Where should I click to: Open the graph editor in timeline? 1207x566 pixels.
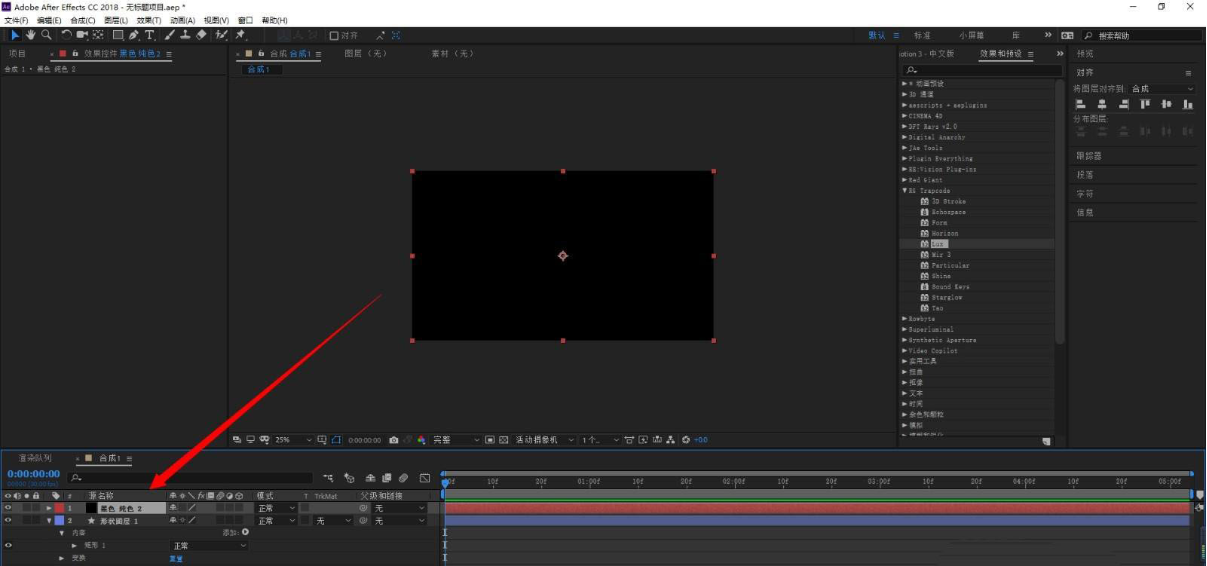point(425,478)
